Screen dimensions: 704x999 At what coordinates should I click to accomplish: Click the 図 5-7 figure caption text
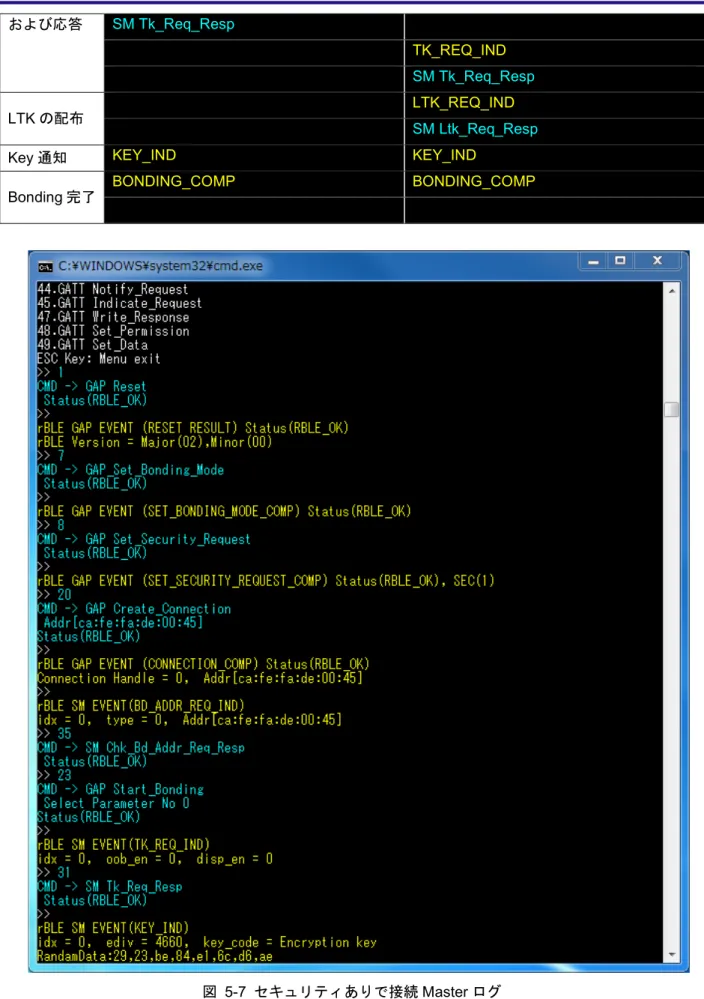(352, 991)
